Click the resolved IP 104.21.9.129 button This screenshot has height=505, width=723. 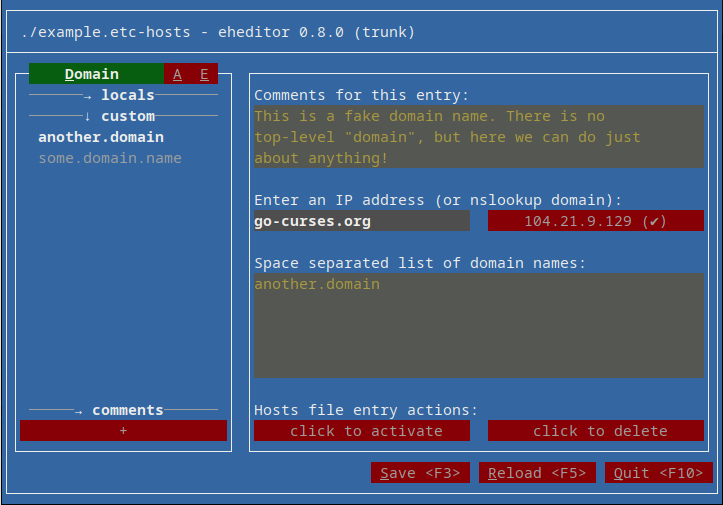click(596, 221)
